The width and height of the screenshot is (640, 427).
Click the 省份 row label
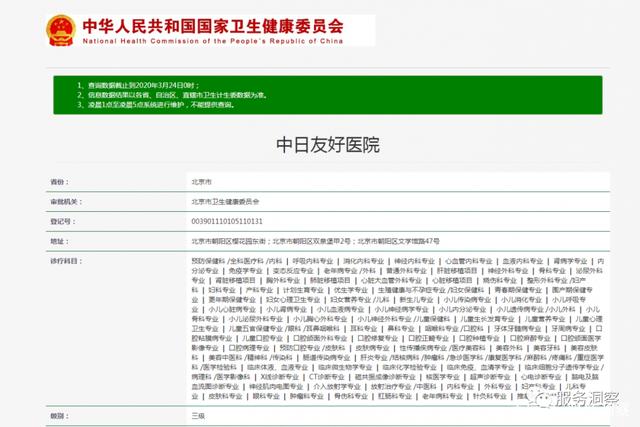(x=57, y=182)
